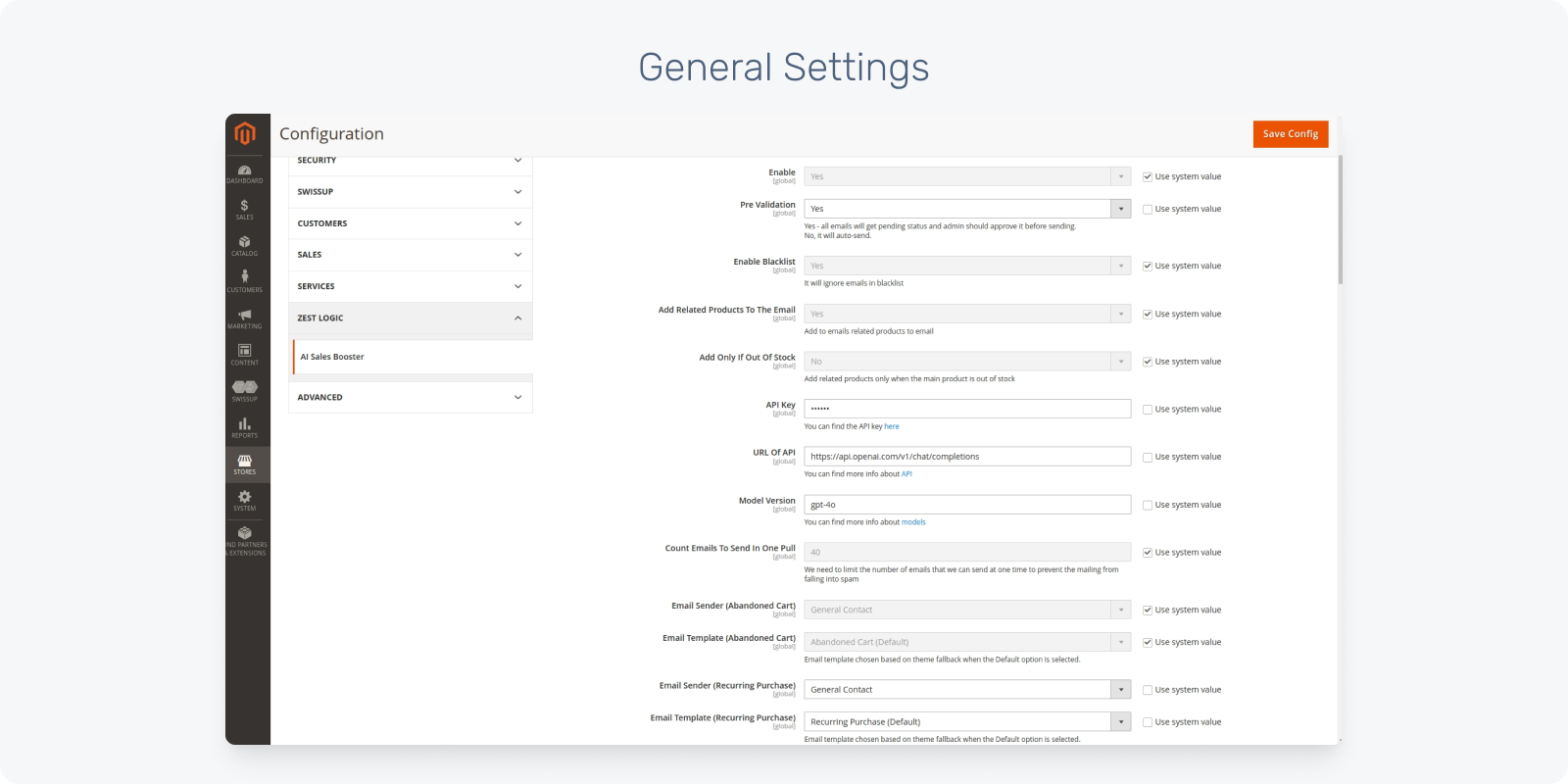Open the Marketing megaphone icon
This screenshot has width=1568, height=784.
coord(245,318)
